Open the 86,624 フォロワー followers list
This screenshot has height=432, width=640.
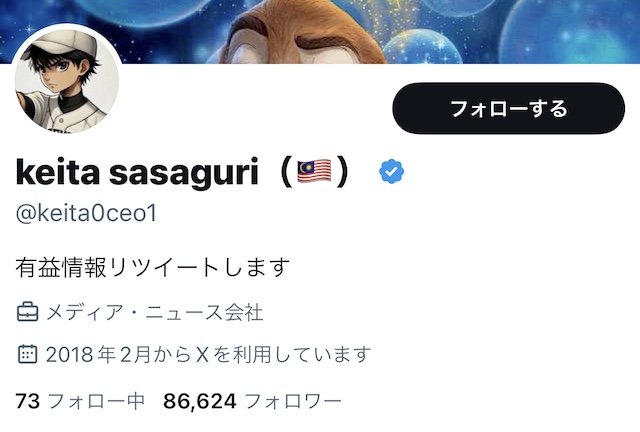252,401
